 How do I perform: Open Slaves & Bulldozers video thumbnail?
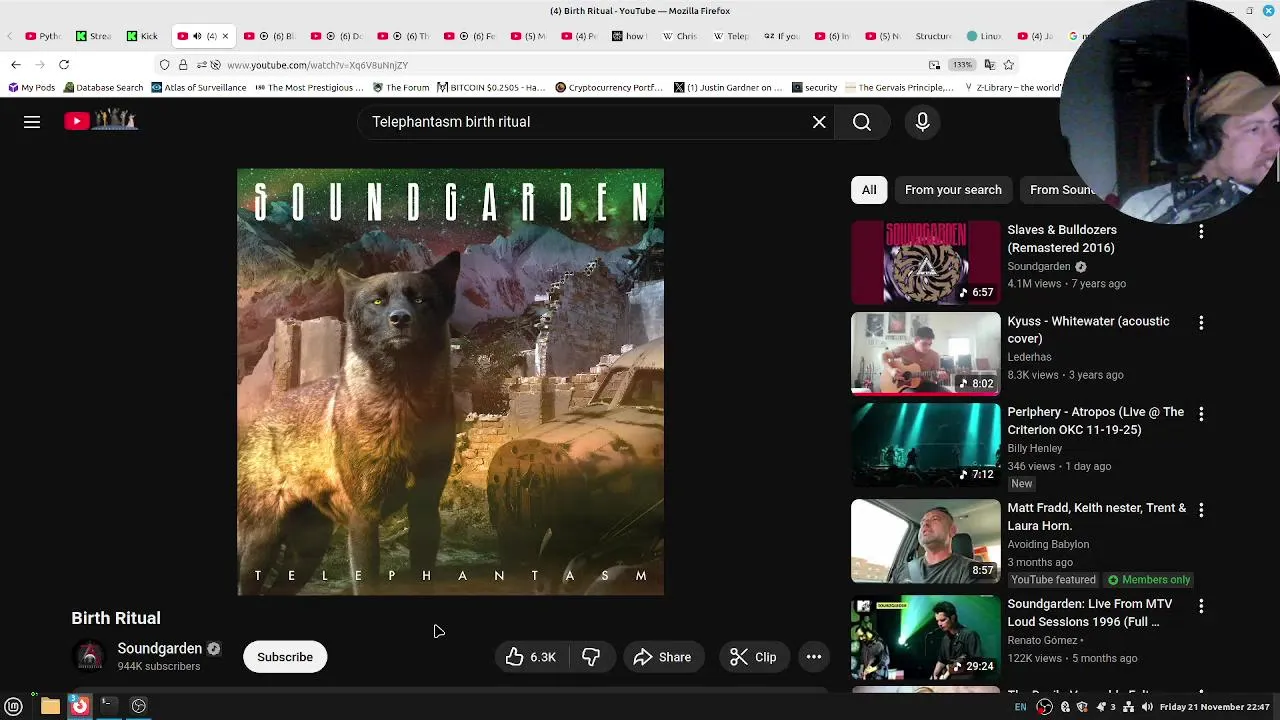pyautogui.click(x=925, y=262)
